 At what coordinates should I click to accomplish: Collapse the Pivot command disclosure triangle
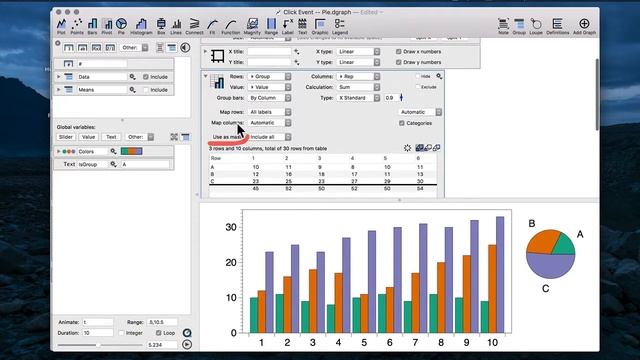point(206,76)
